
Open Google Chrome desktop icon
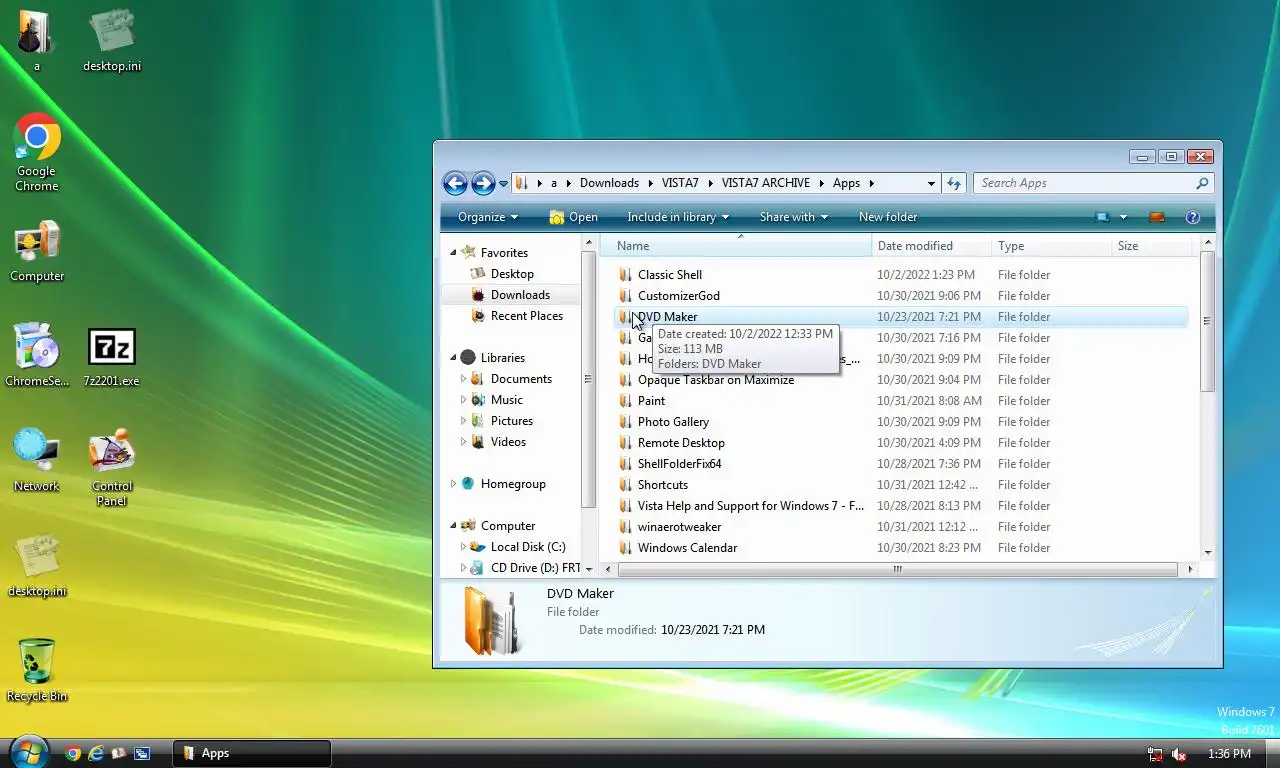tap(36, 153)
